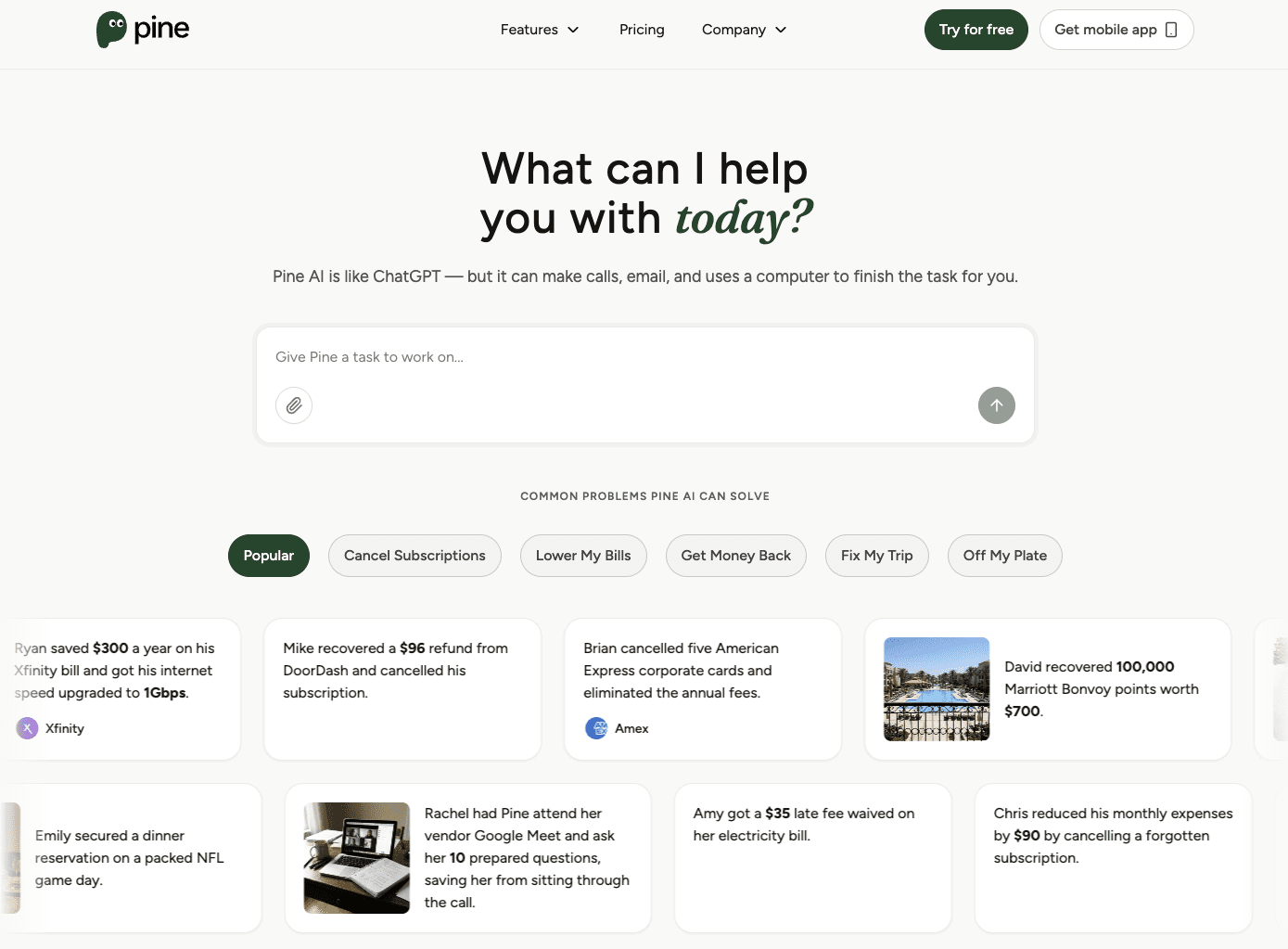Click the Marriott resort pool thumbnail
This screenshot has width=1288, height=949.
click(937, 689)
